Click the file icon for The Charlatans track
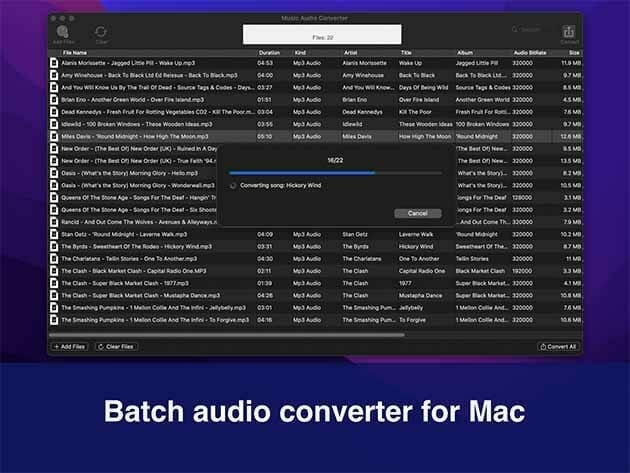 coord(55,258)
